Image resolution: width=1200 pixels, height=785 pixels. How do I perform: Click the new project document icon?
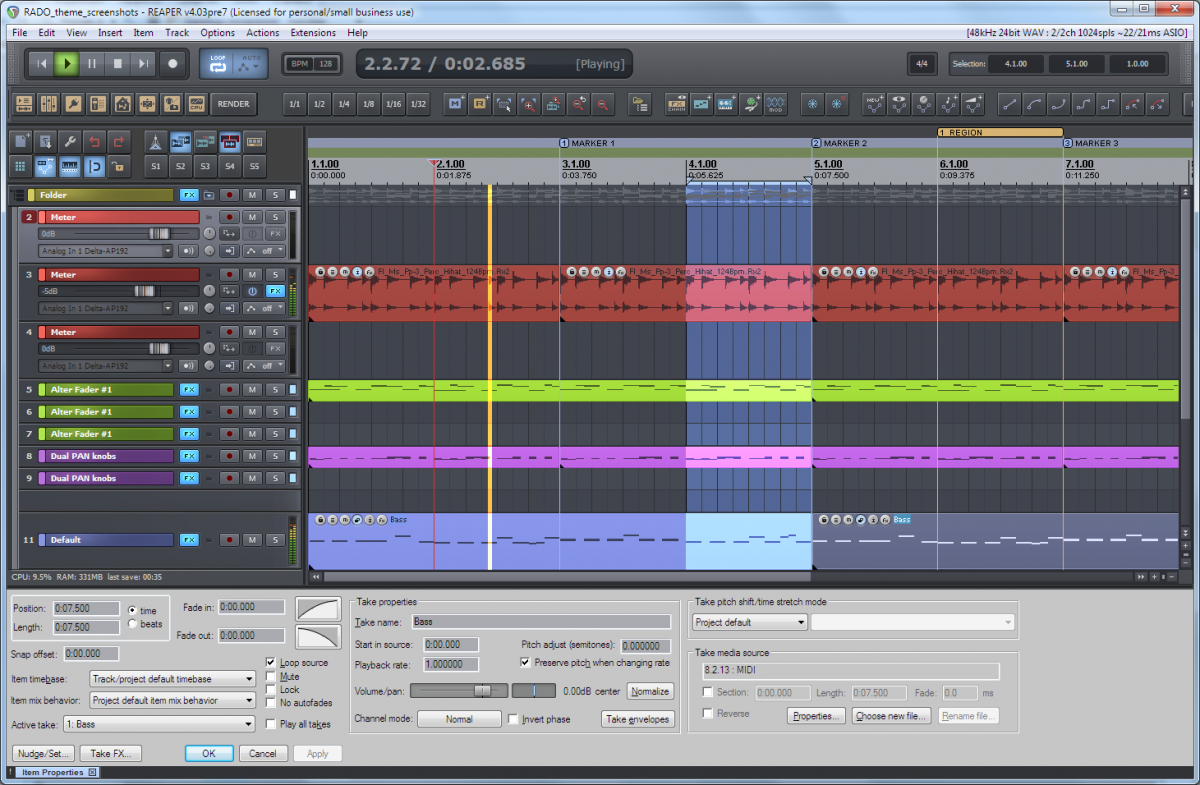click(21, 141)
